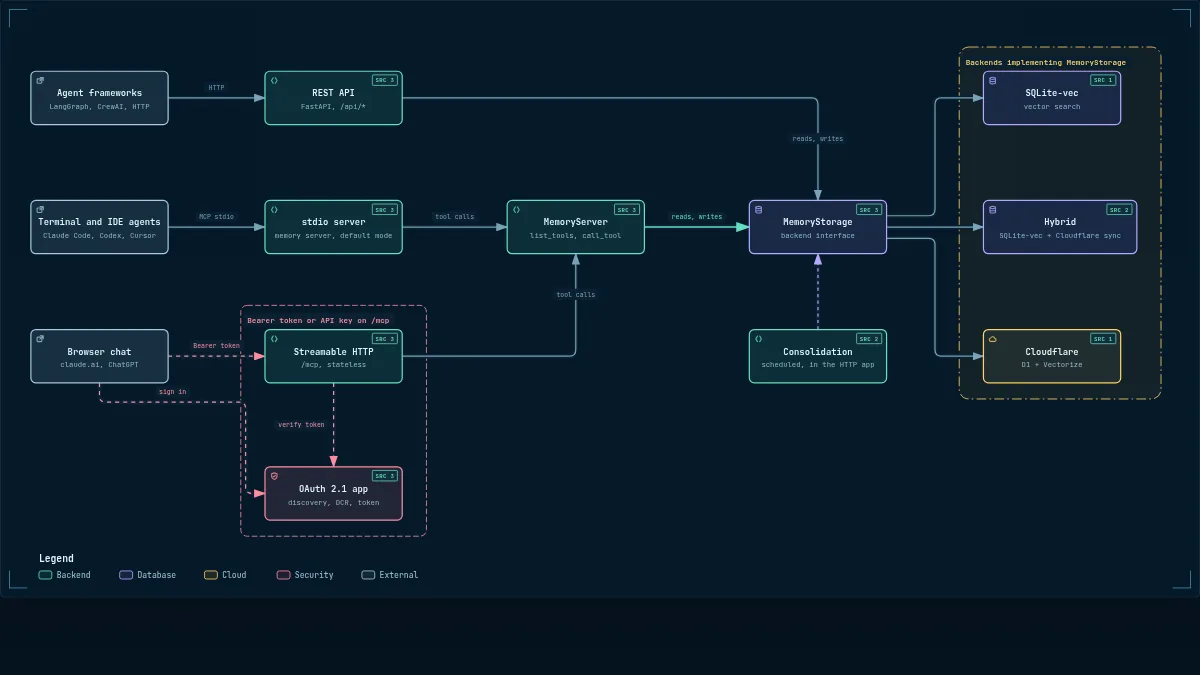Select the 'Hybrid' node title

click(1060, 222)
